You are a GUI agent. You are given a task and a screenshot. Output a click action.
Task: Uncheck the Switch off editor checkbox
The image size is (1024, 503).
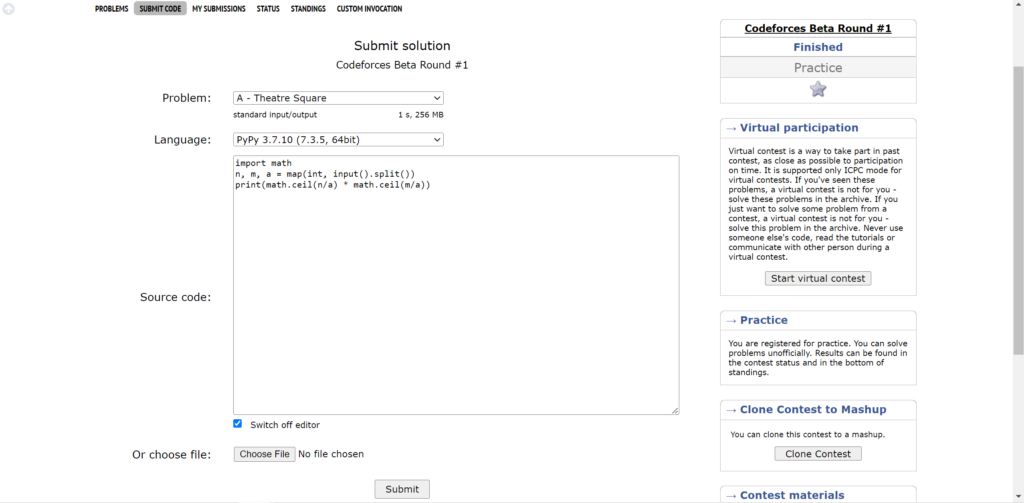click(x=238, y=424)
